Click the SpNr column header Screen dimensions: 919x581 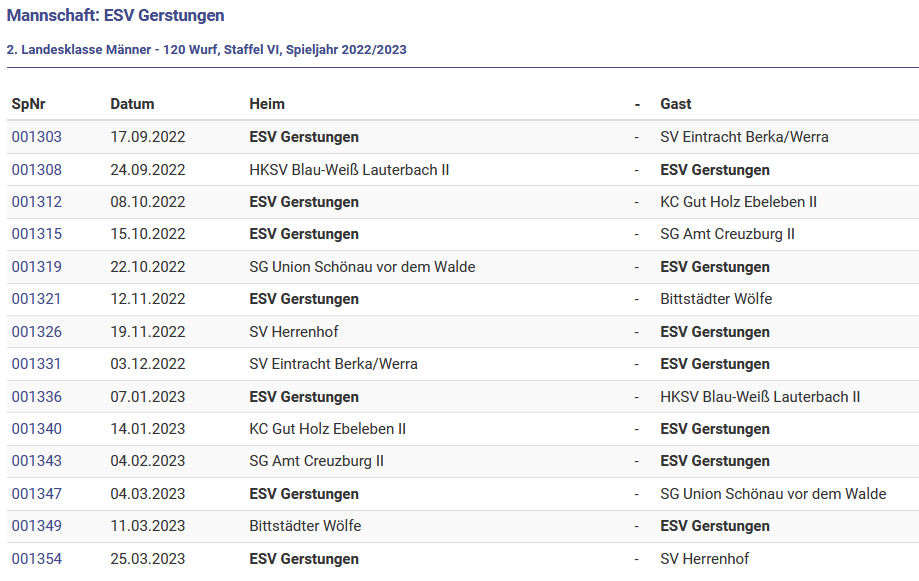28,104
